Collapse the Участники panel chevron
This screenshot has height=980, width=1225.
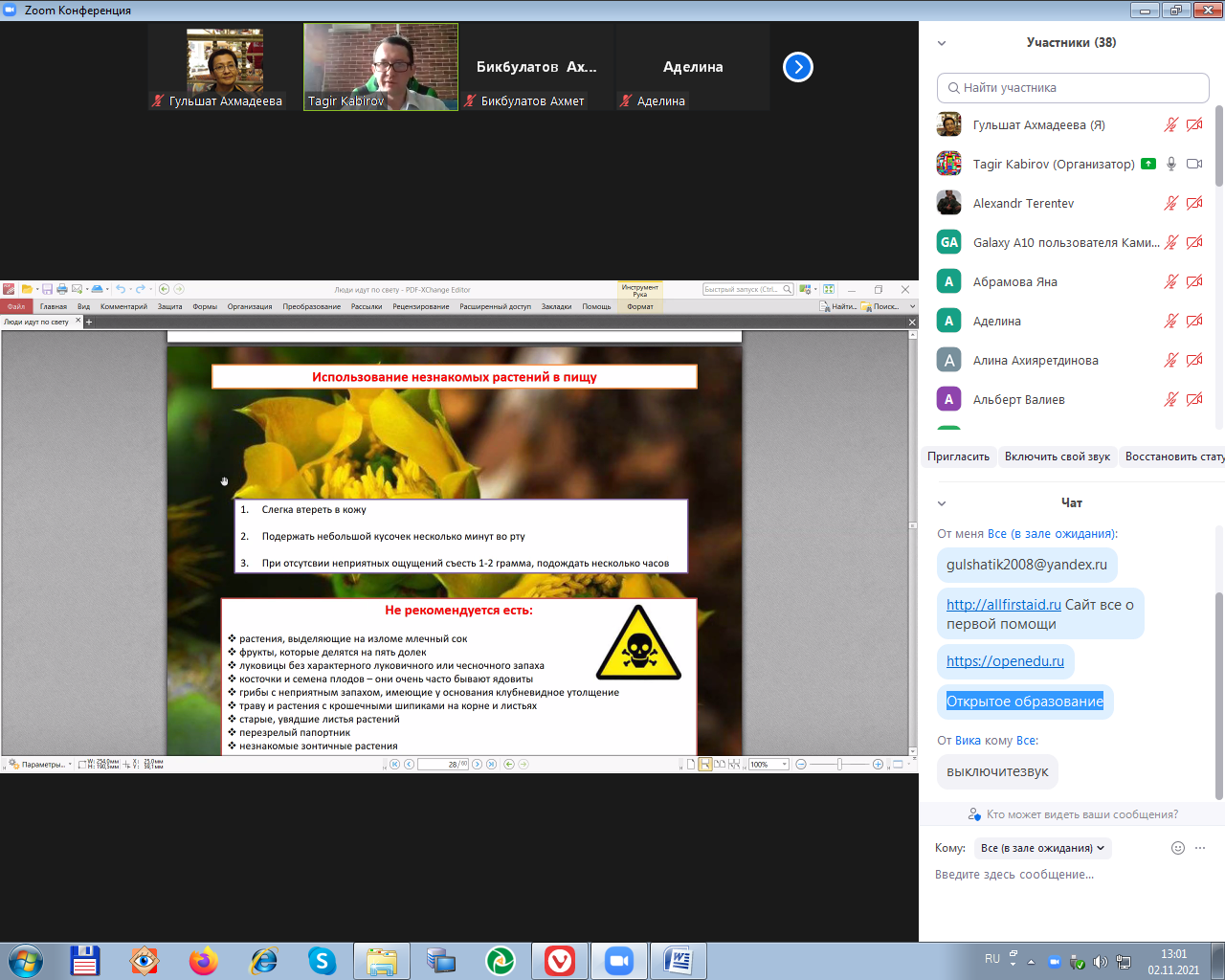pos(942,43)
